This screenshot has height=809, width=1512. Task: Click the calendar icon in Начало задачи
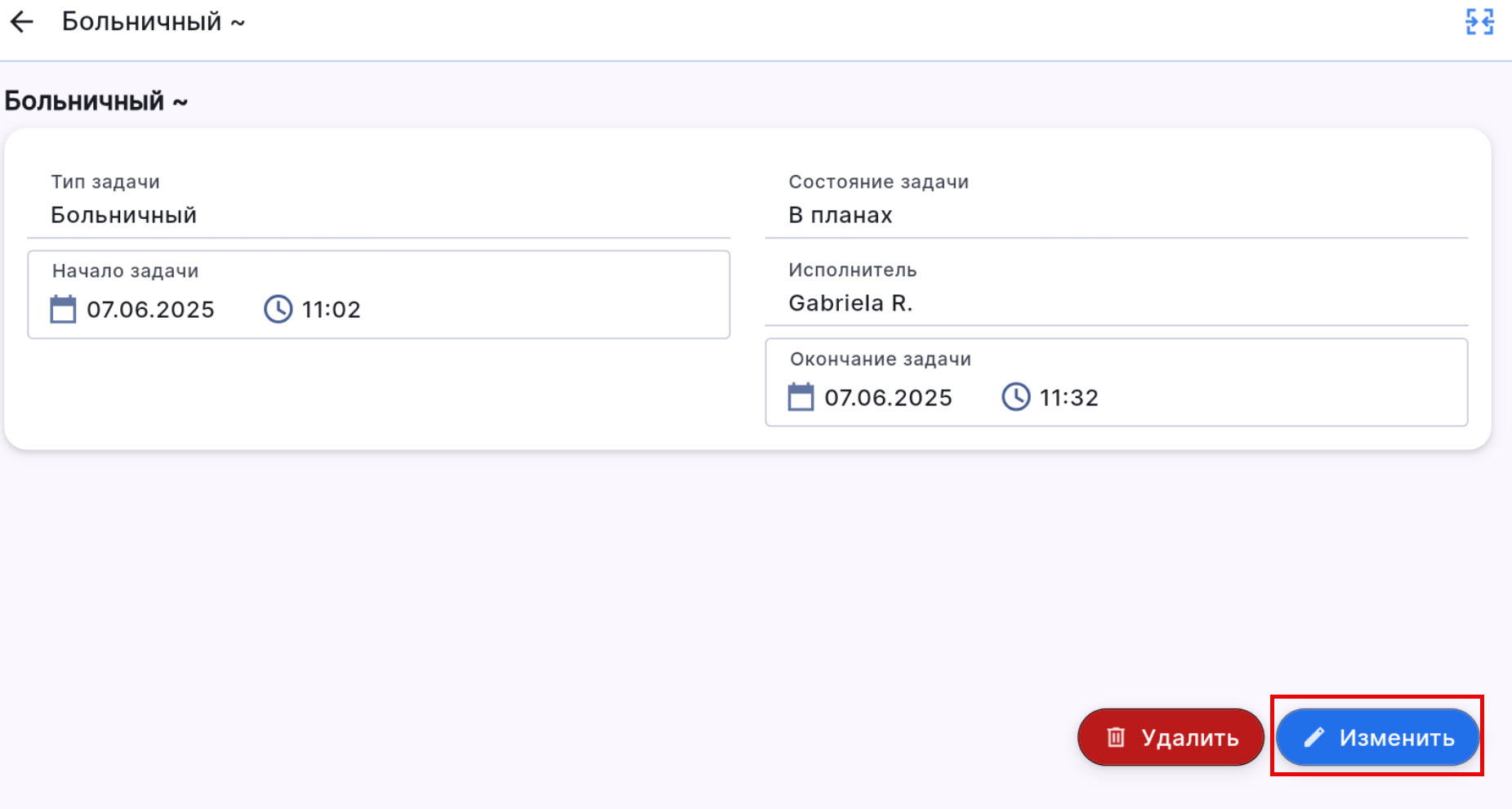coord(63,310)
